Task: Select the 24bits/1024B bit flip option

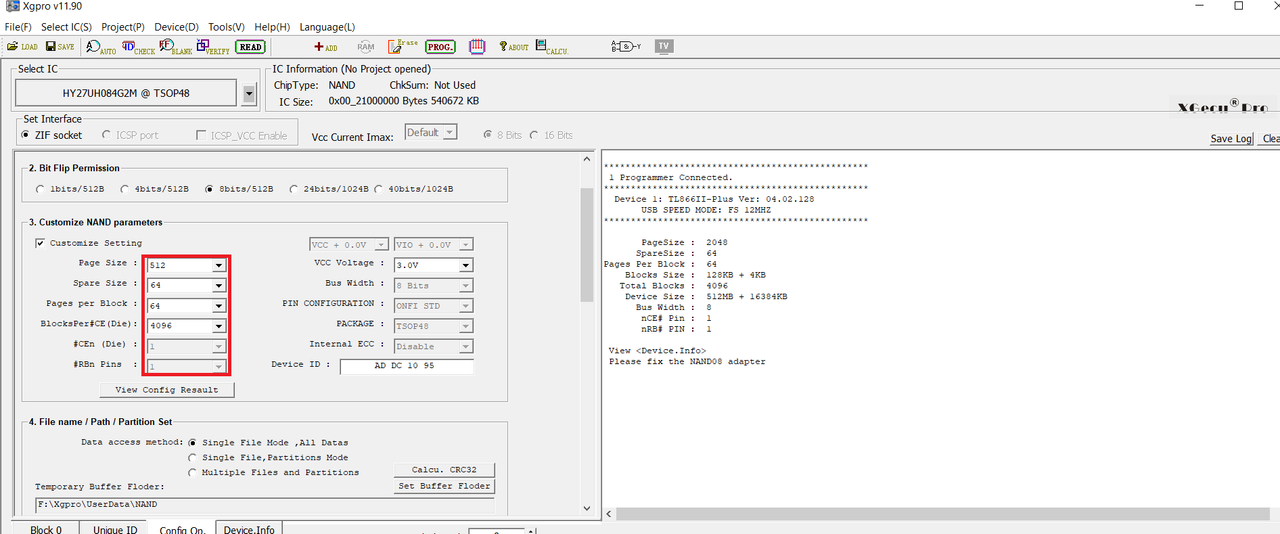Action: pos(295,188)
